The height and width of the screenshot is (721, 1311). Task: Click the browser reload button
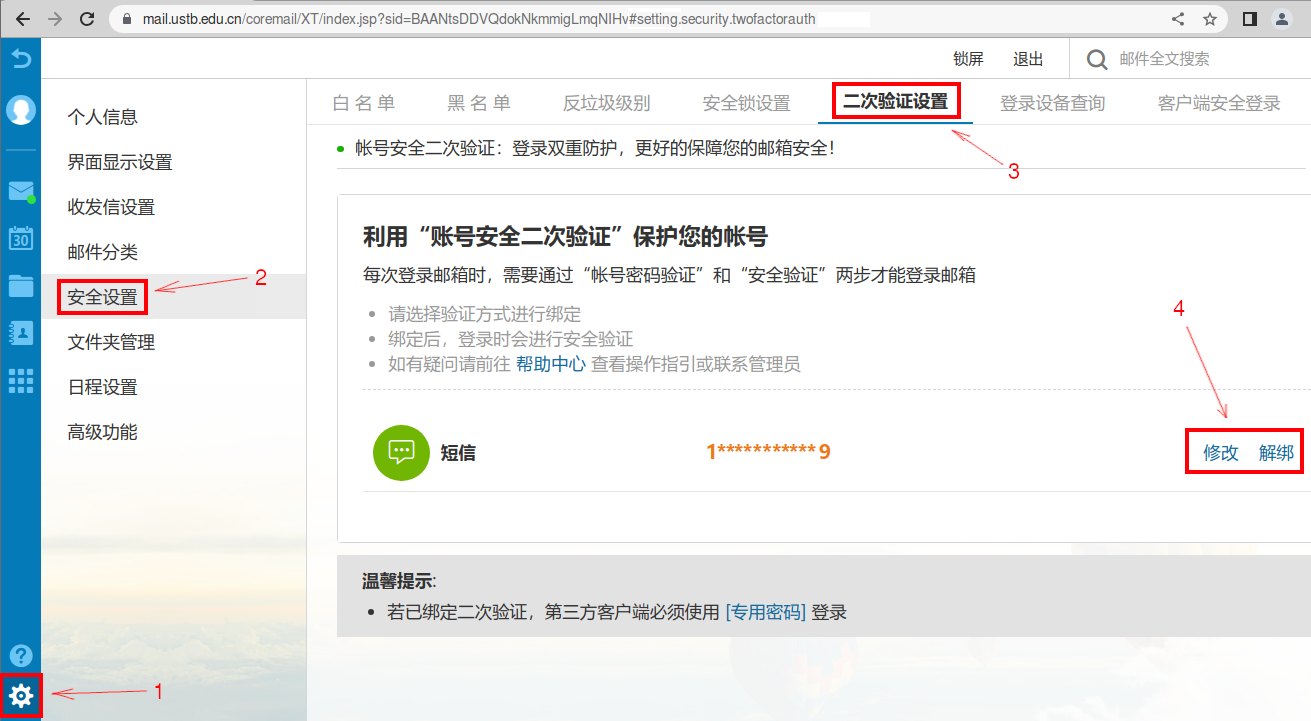click(x=87, y=19)
